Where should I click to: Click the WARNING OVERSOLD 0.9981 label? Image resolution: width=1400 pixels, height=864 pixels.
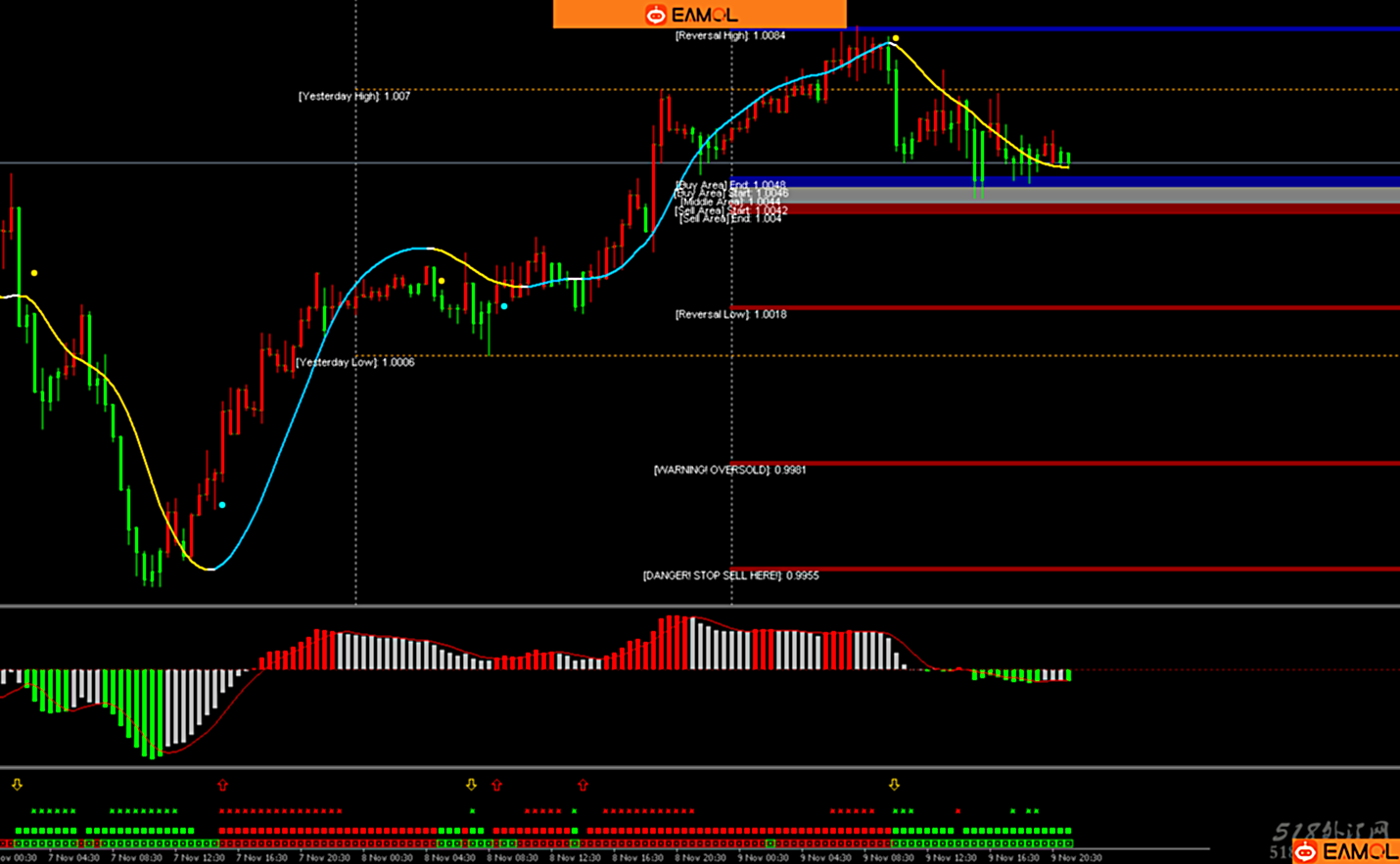pyautogui.click(x=729, y=470)
